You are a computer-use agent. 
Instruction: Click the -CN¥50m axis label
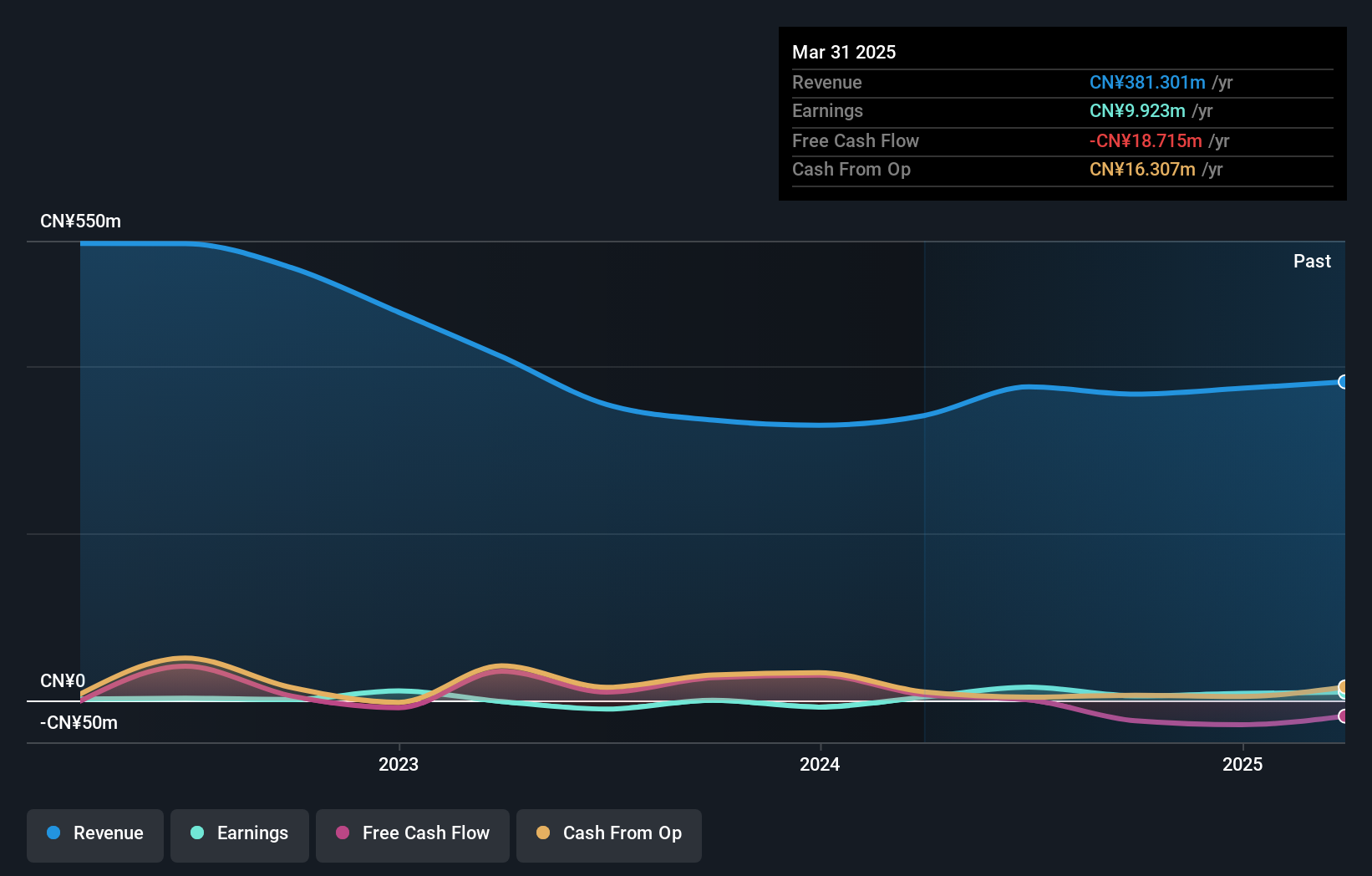[79, 723]
